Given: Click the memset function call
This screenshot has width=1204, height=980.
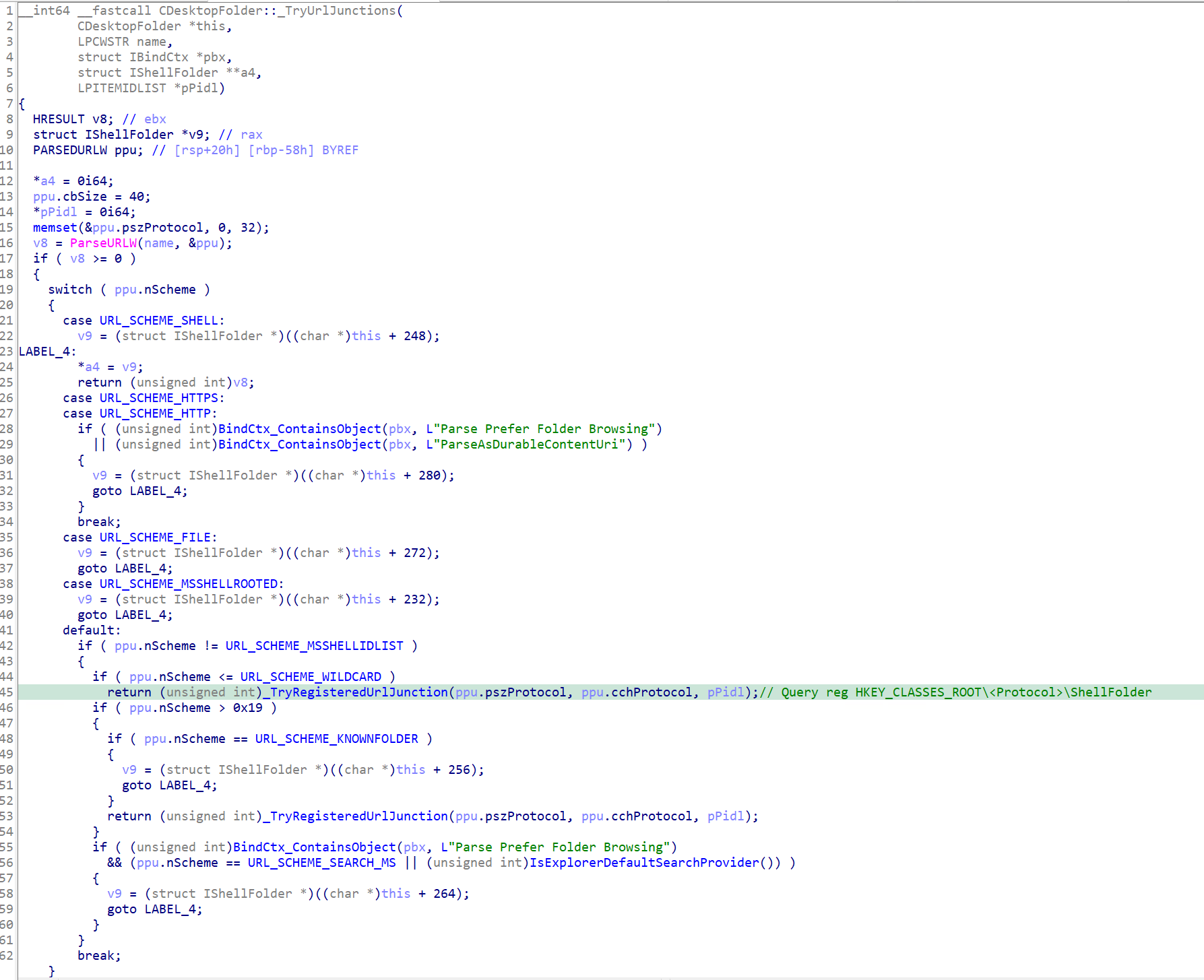Looking at the screenshot, I should (x=55, y=228).
